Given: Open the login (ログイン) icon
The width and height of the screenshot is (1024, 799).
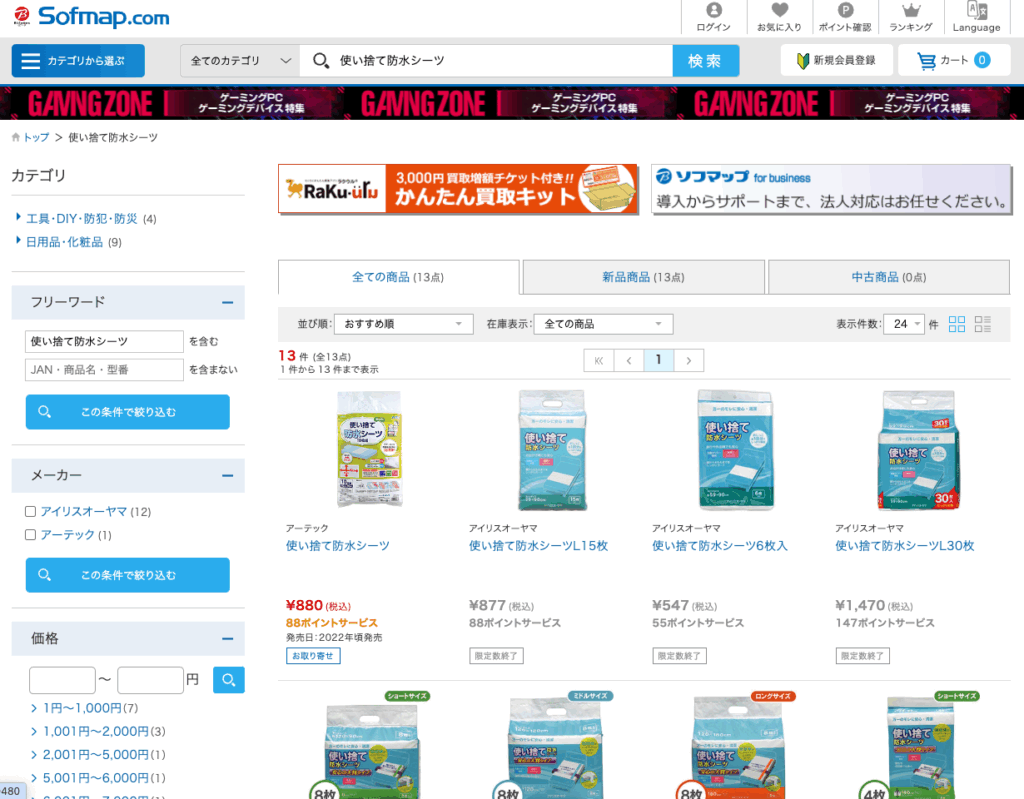Looking at the screenshot, I should pyautogui.click(x=714, y=17).
